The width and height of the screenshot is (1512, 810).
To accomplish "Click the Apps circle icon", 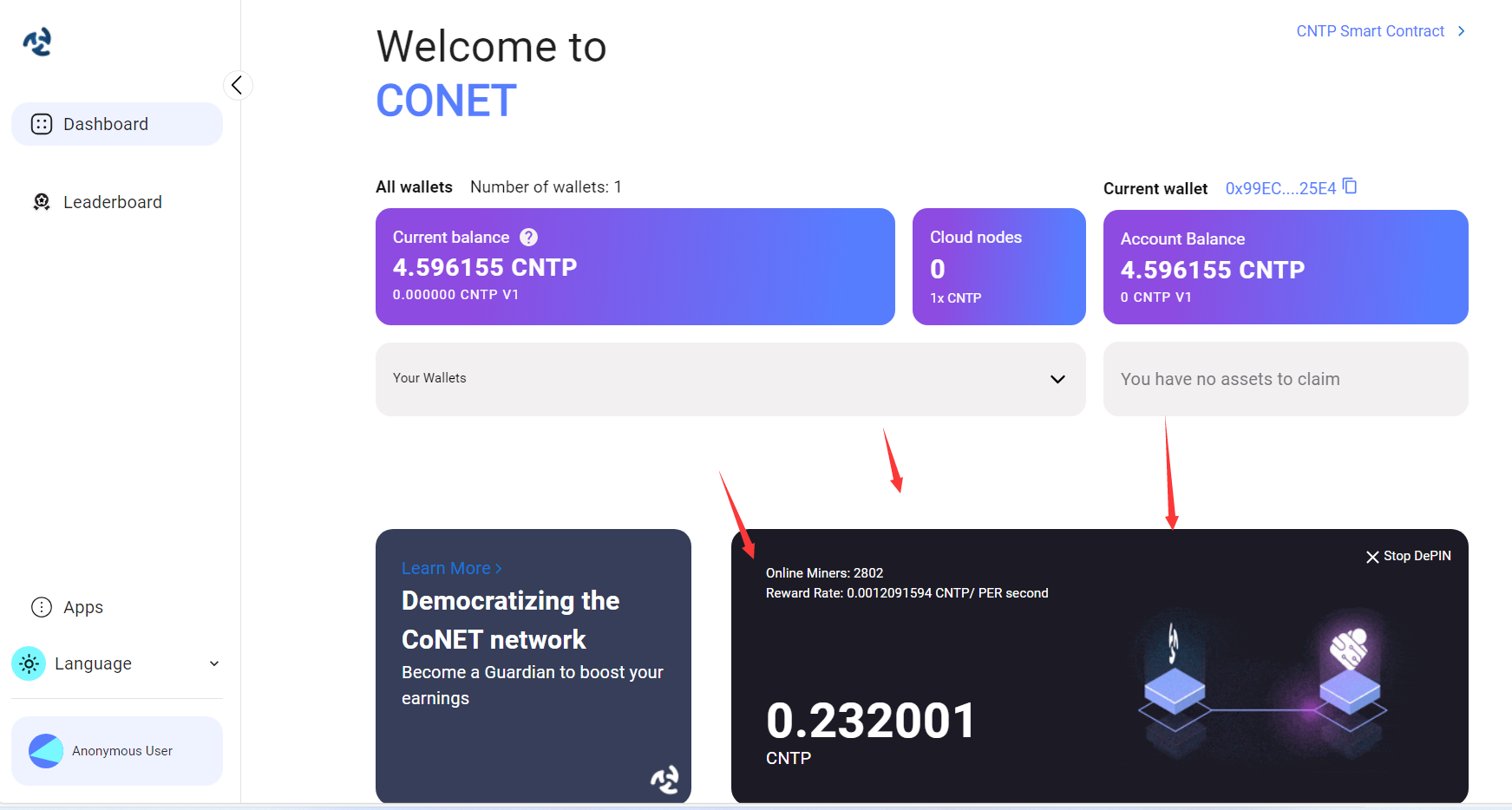I will point(42,607).
